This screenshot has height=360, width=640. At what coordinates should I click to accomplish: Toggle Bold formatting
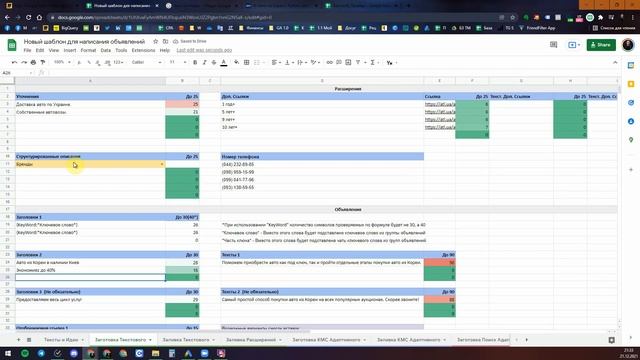point(195,62)
